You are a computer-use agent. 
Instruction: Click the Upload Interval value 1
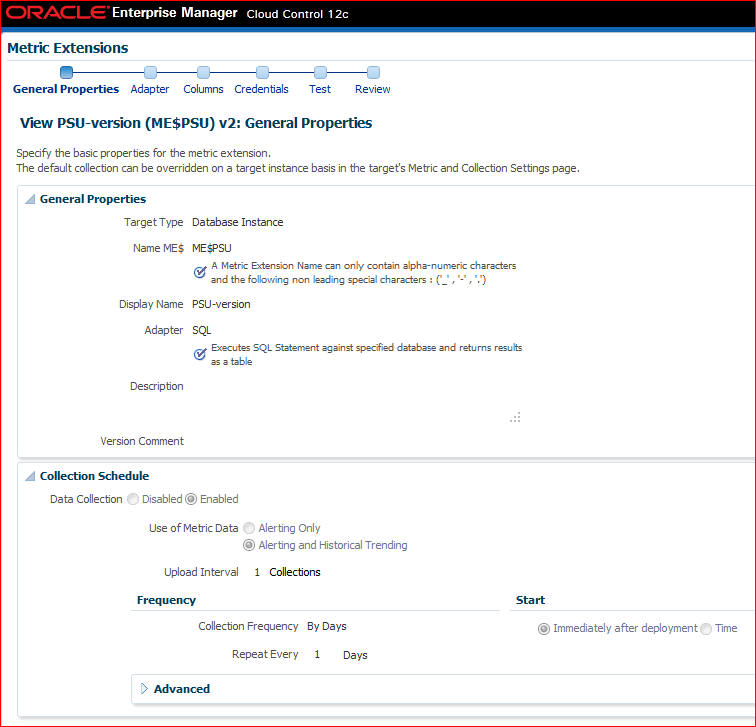(257, 572)
